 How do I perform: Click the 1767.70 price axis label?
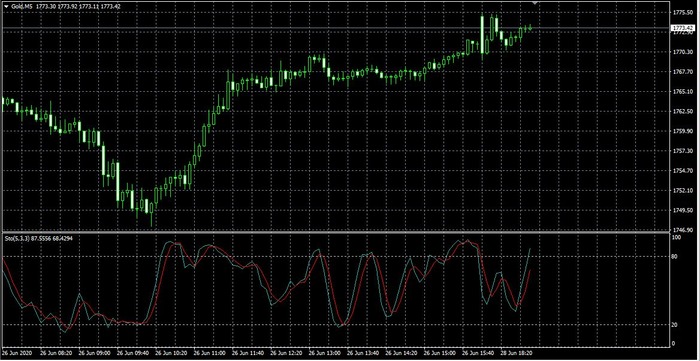click(x=683, y=72)
